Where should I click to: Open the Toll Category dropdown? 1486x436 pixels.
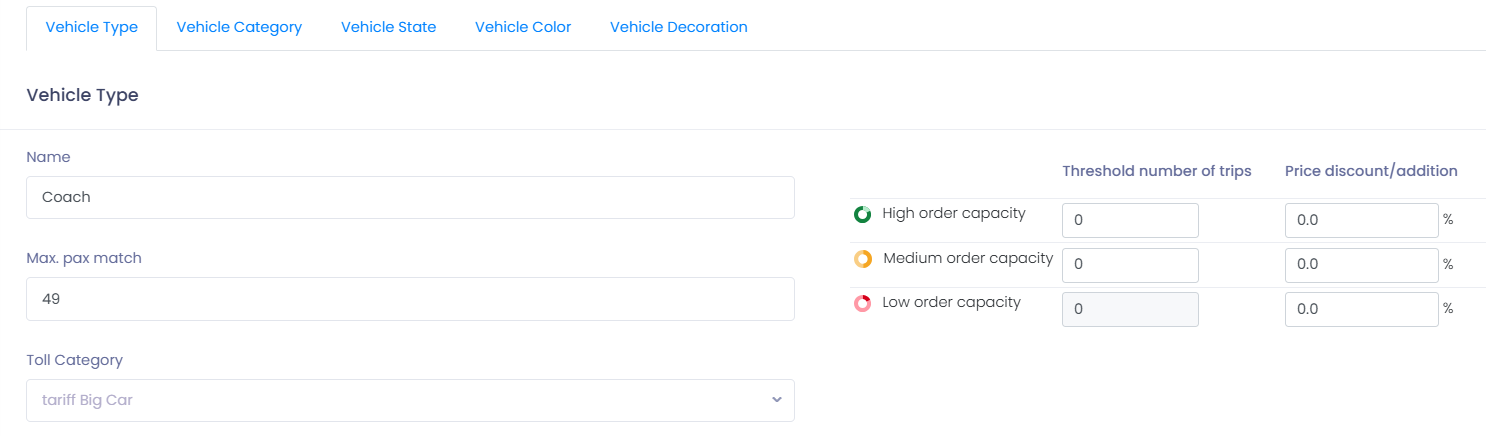point(410,400)
